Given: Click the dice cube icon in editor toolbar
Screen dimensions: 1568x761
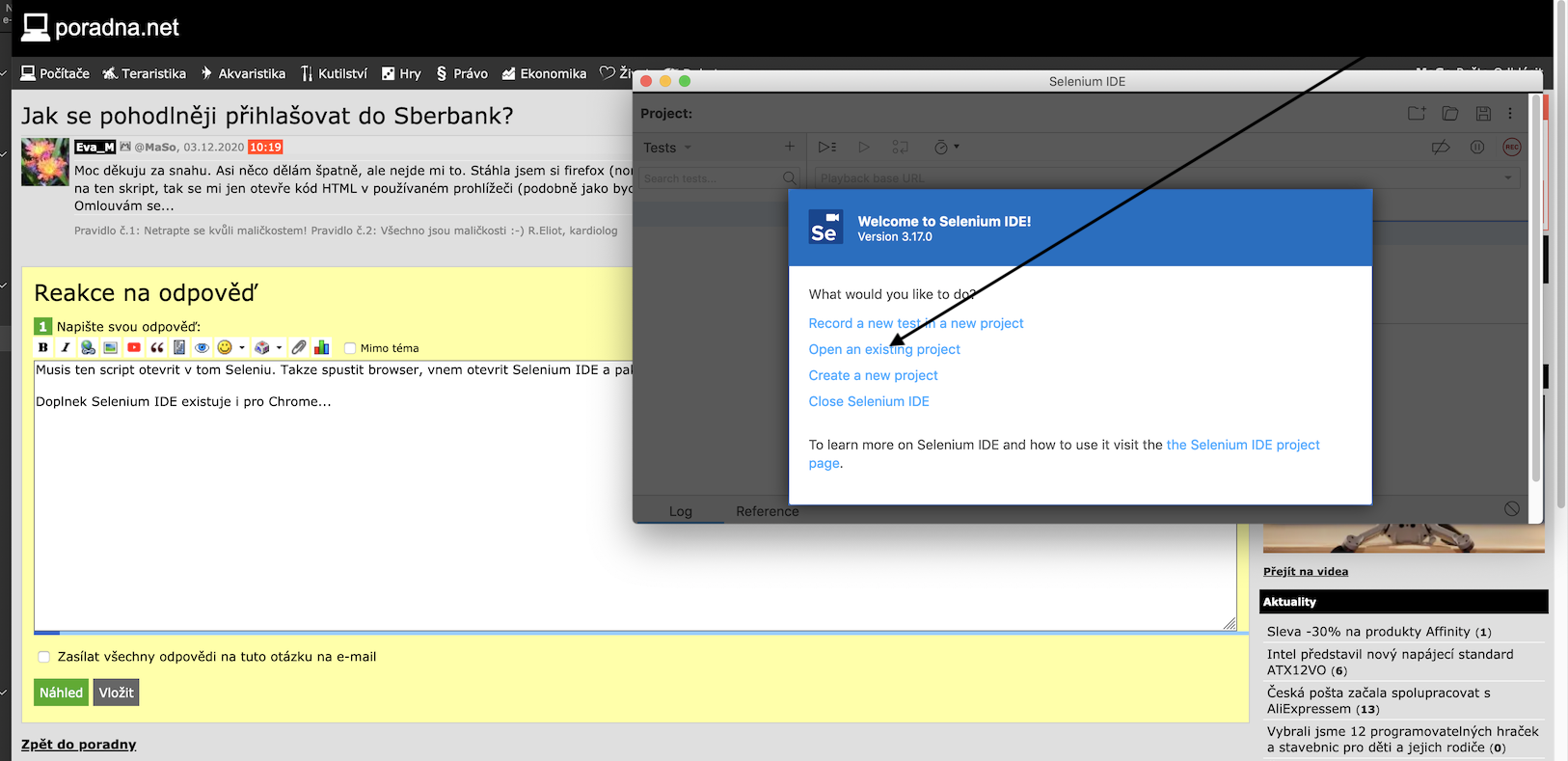Looking at the screenshot, I should (262, 347).
